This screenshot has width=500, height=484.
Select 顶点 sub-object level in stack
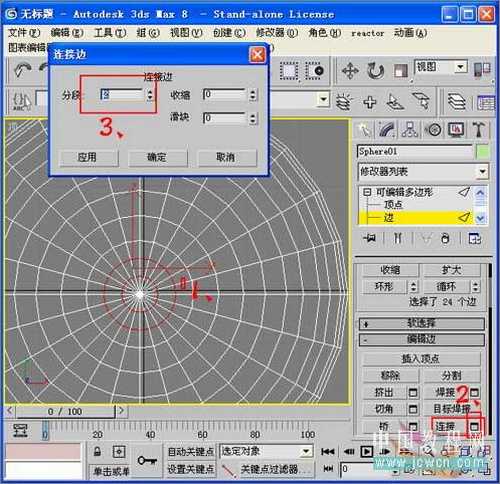(x=393, y=204)
